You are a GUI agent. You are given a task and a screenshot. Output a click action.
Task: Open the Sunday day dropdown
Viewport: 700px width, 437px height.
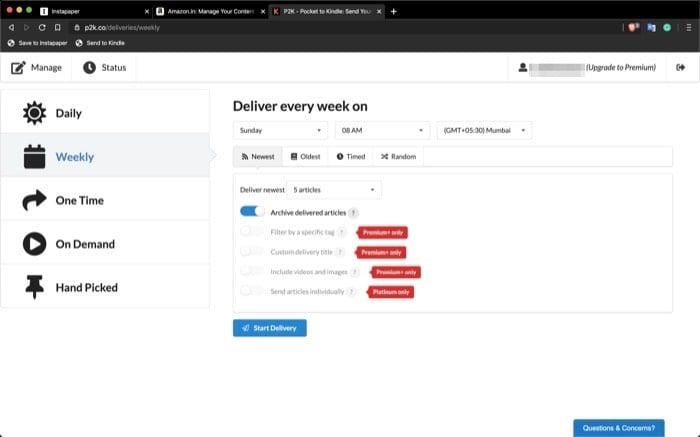280,130
